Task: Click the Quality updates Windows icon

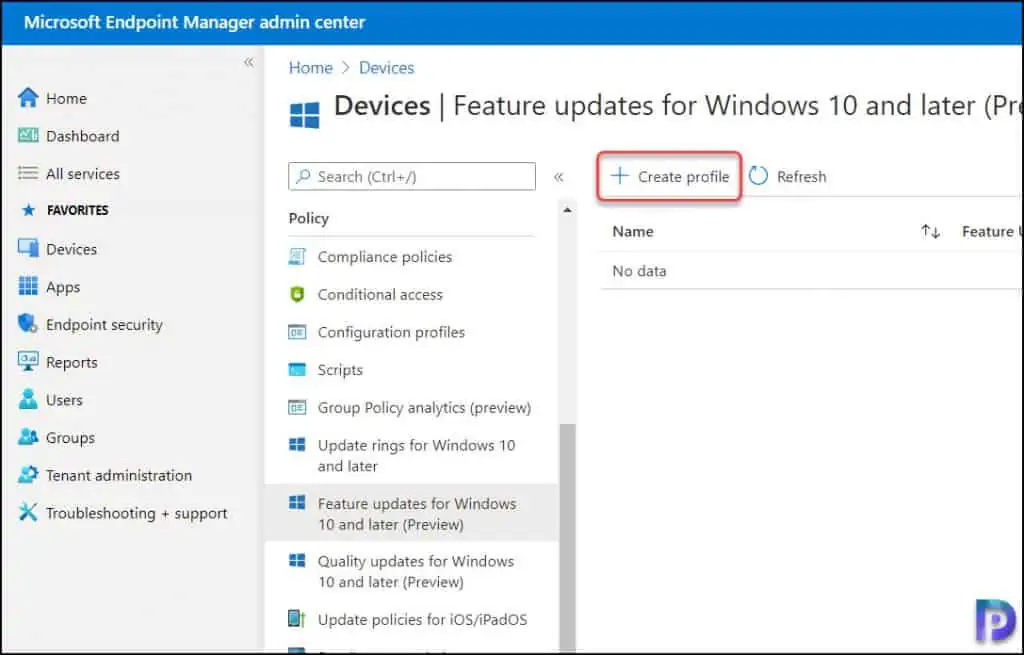Action: coord(297,560)
